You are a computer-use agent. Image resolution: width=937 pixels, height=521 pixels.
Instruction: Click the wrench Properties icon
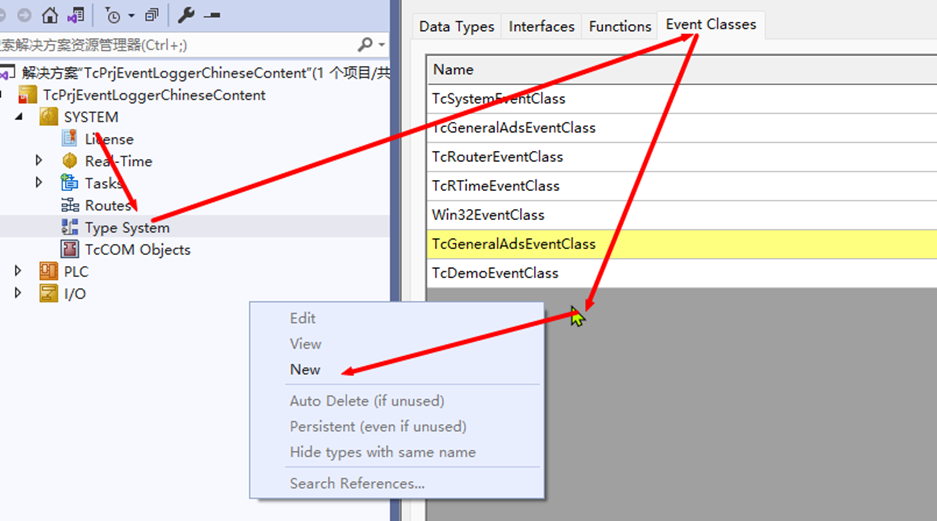186,15
